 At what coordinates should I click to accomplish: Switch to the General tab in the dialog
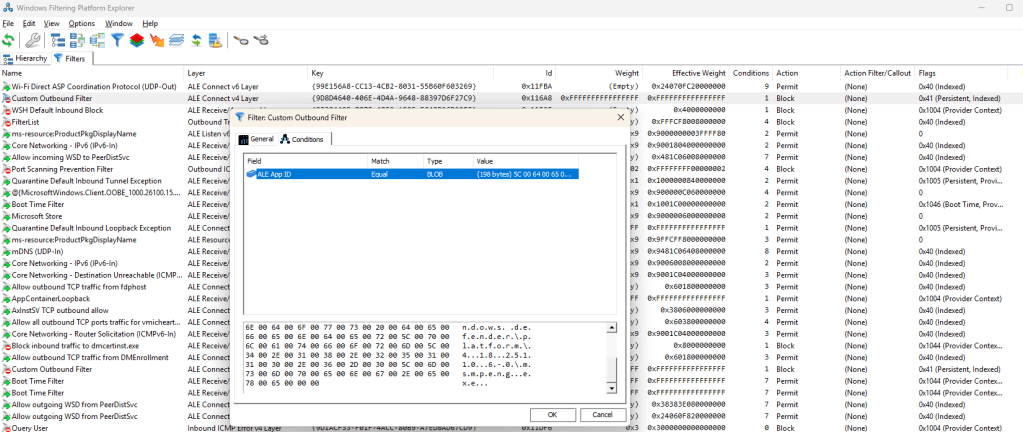(x=256, y=139)
